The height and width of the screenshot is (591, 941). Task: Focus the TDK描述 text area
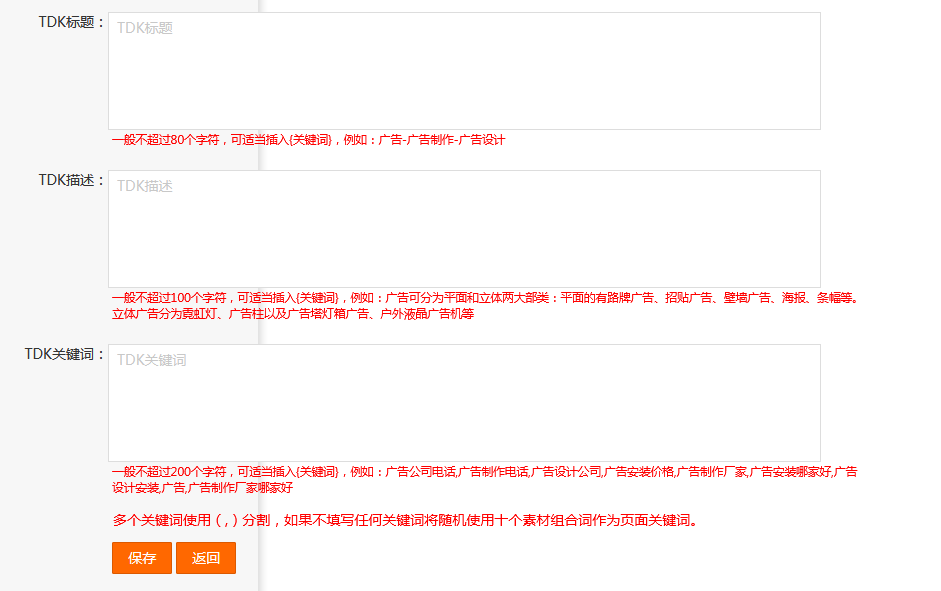tap(464, 229)
